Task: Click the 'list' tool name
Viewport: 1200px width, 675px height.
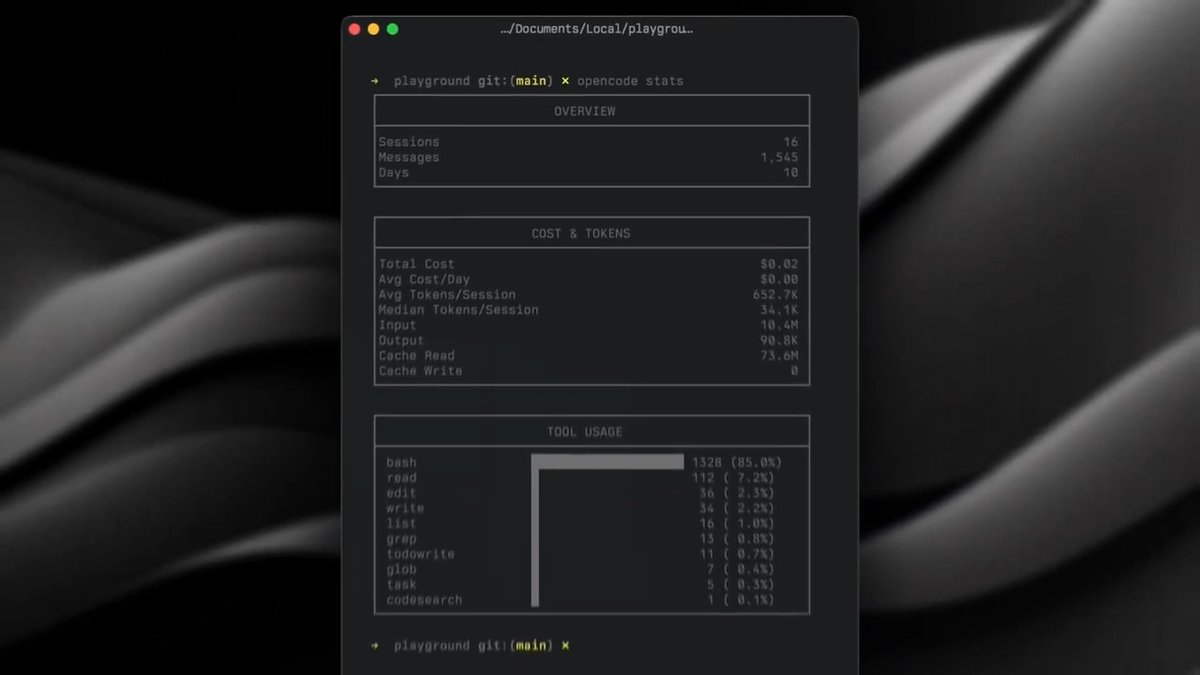Action: click(402, 523)
